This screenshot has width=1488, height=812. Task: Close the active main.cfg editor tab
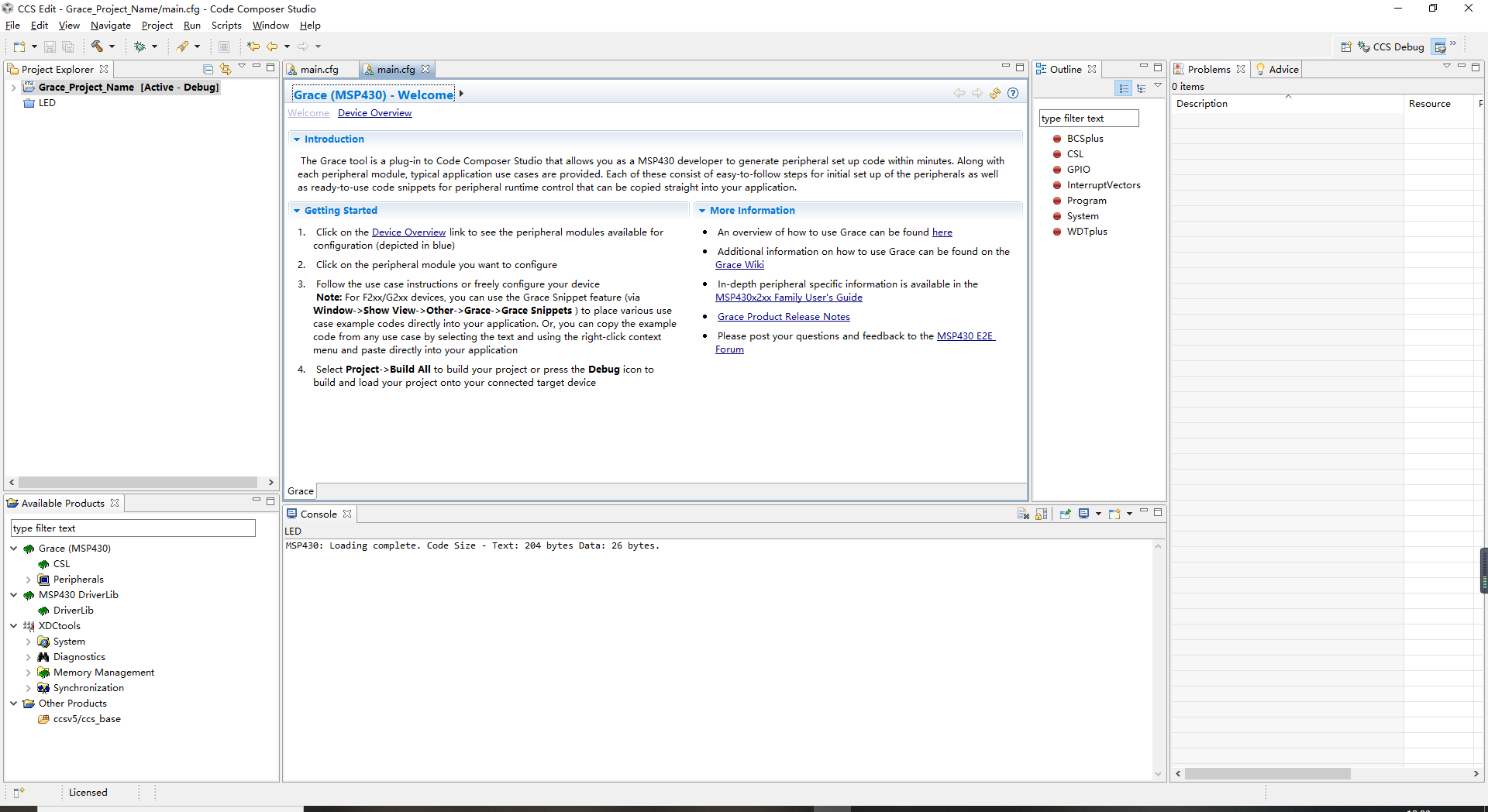pos(425,69)
